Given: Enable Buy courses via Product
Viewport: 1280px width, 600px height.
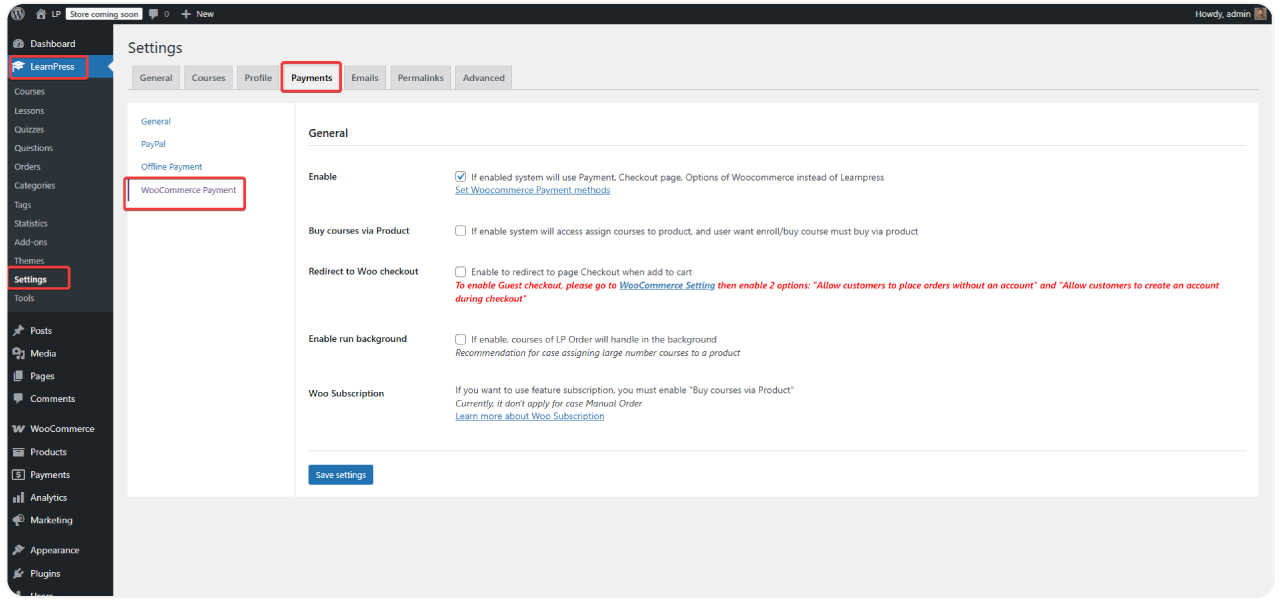Looking at the screenshot, I should coord(460,231).
